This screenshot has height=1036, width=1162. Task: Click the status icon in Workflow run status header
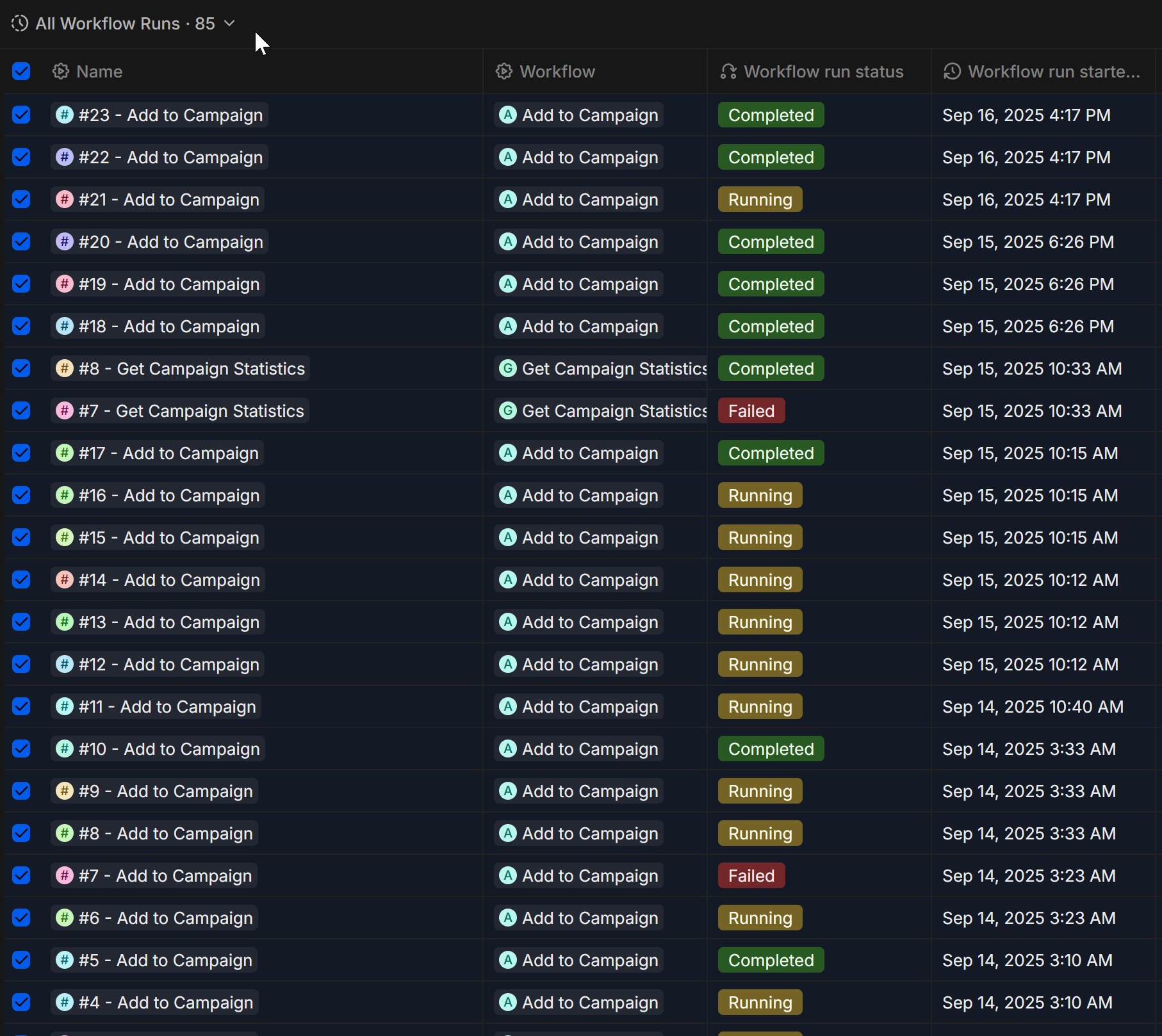pos(728,71)
